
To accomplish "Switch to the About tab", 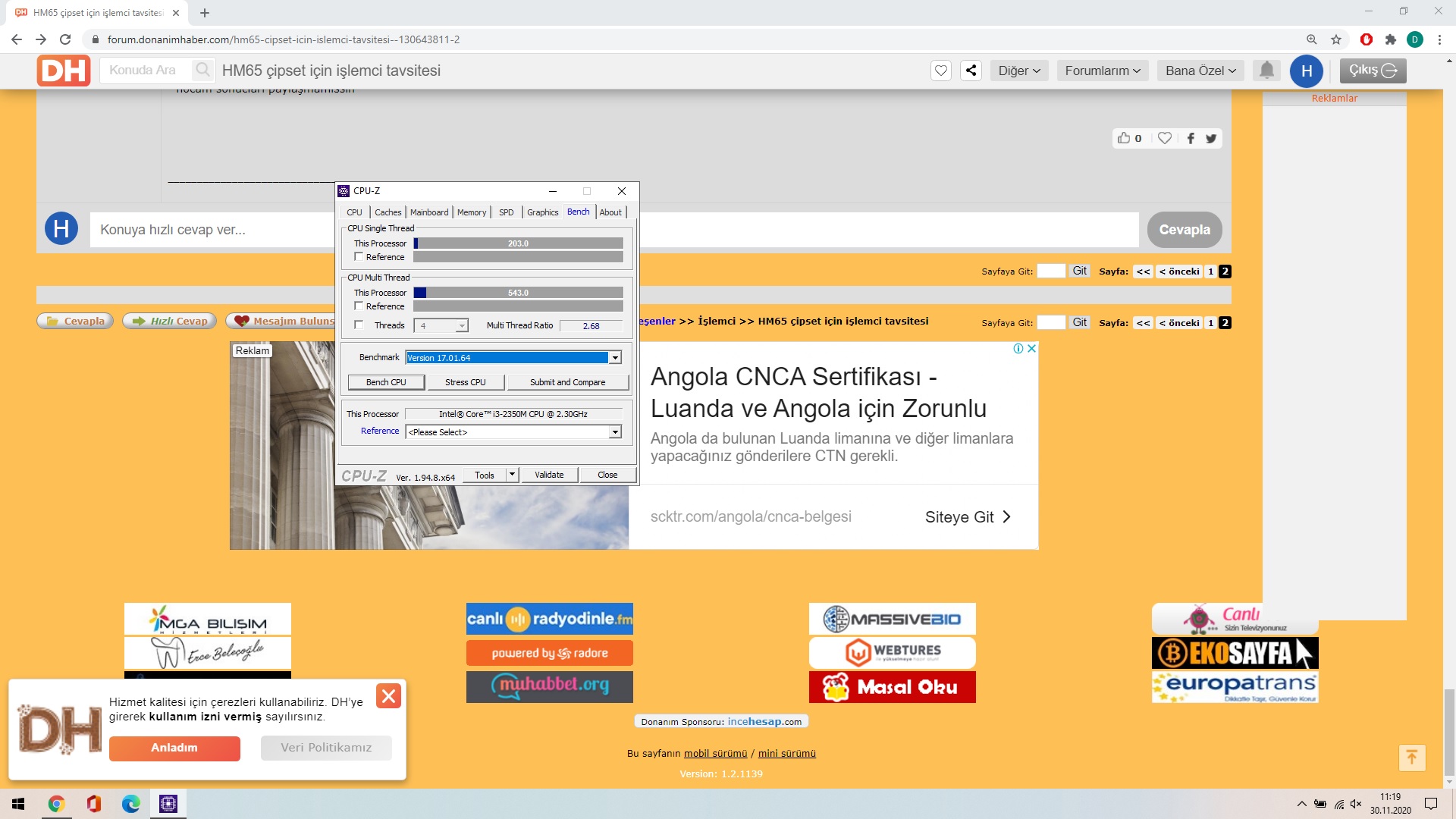I will point(610,212).
